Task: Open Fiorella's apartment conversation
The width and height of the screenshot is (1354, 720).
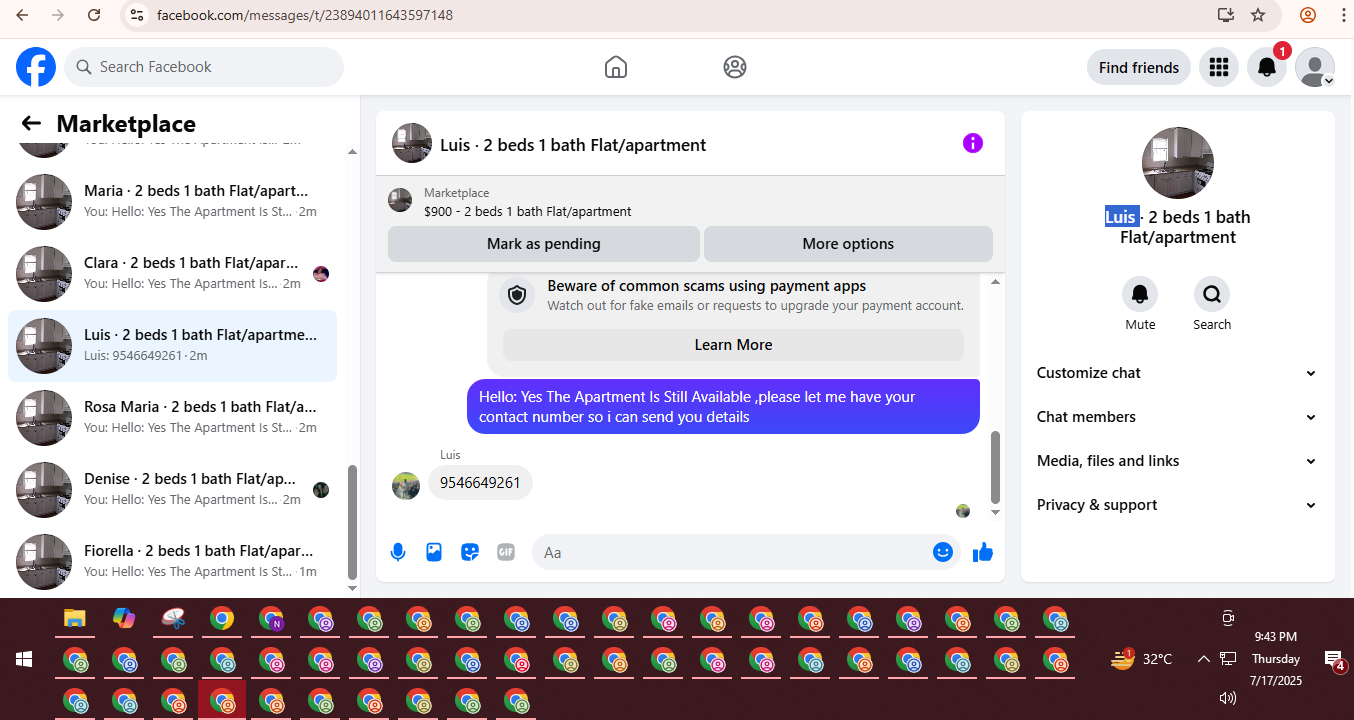Action: [x=172, y=562]
